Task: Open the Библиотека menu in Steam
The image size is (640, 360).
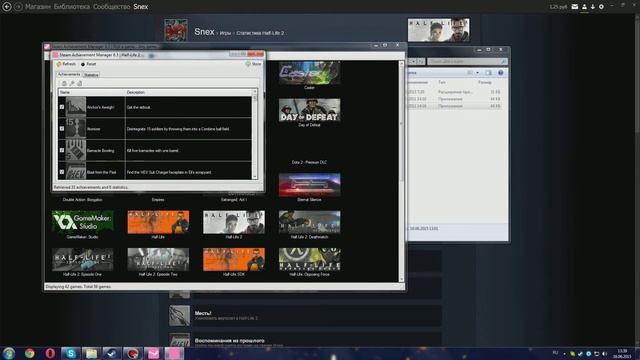Action: (72, 7)
